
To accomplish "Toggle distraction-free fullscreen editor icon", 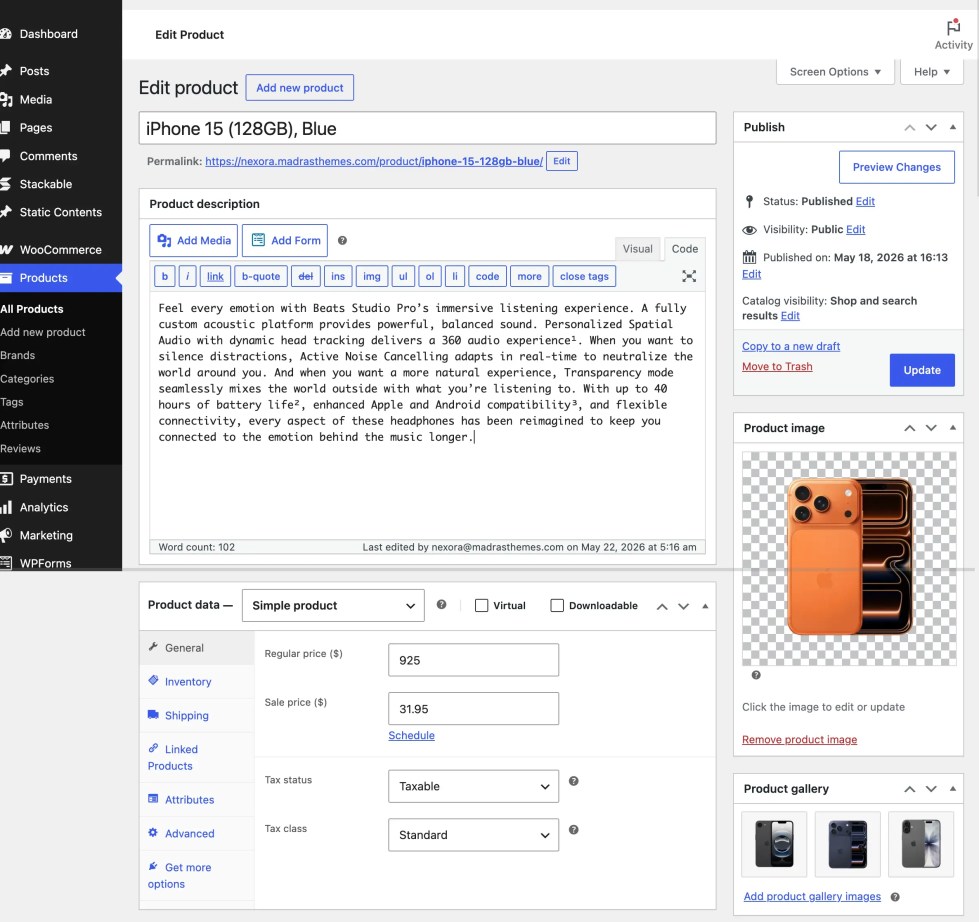I will [689, 276].
